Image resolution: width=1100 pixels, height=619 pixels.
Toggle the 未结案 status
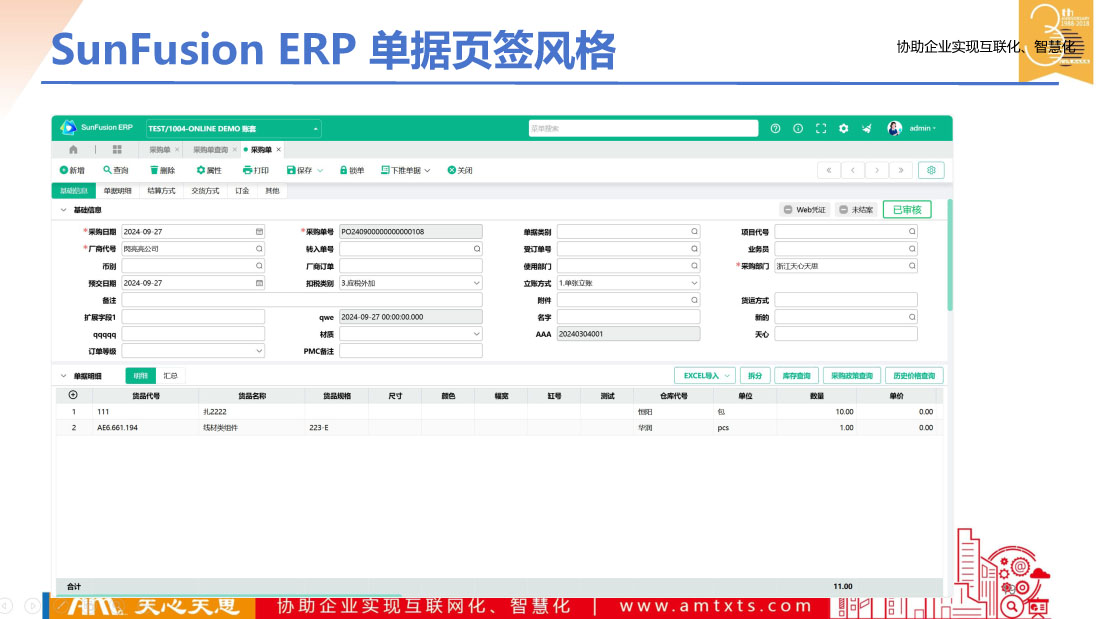856,210
